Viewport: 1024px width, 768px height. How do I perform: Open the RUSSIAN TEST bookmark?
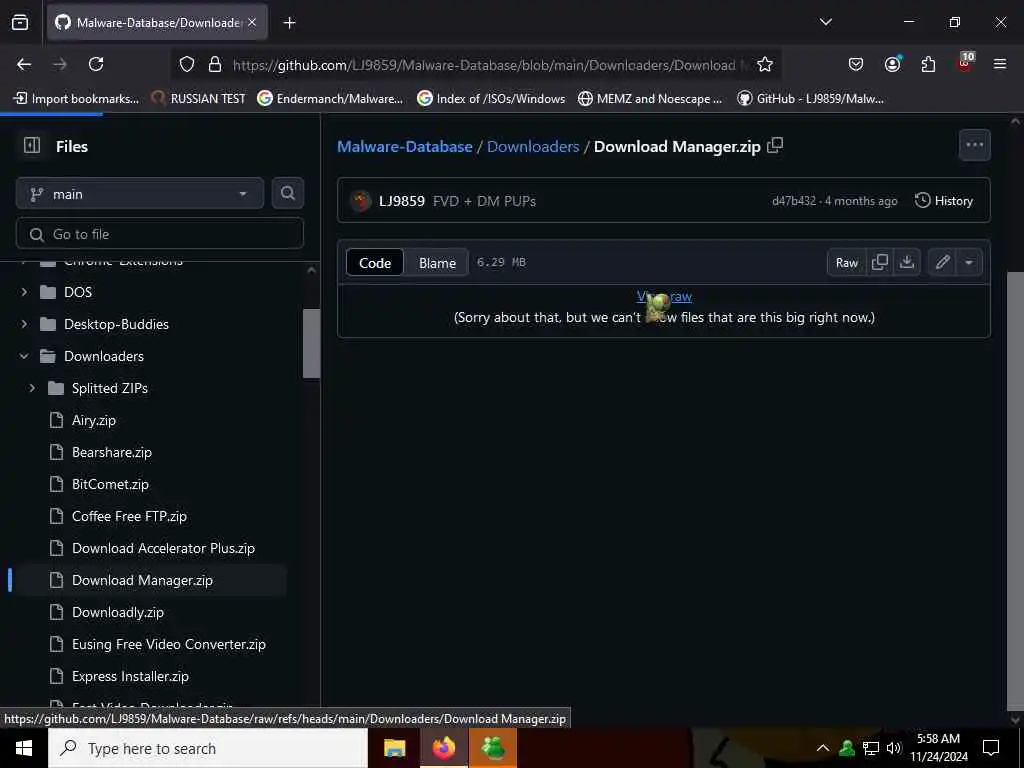point(198,99)
